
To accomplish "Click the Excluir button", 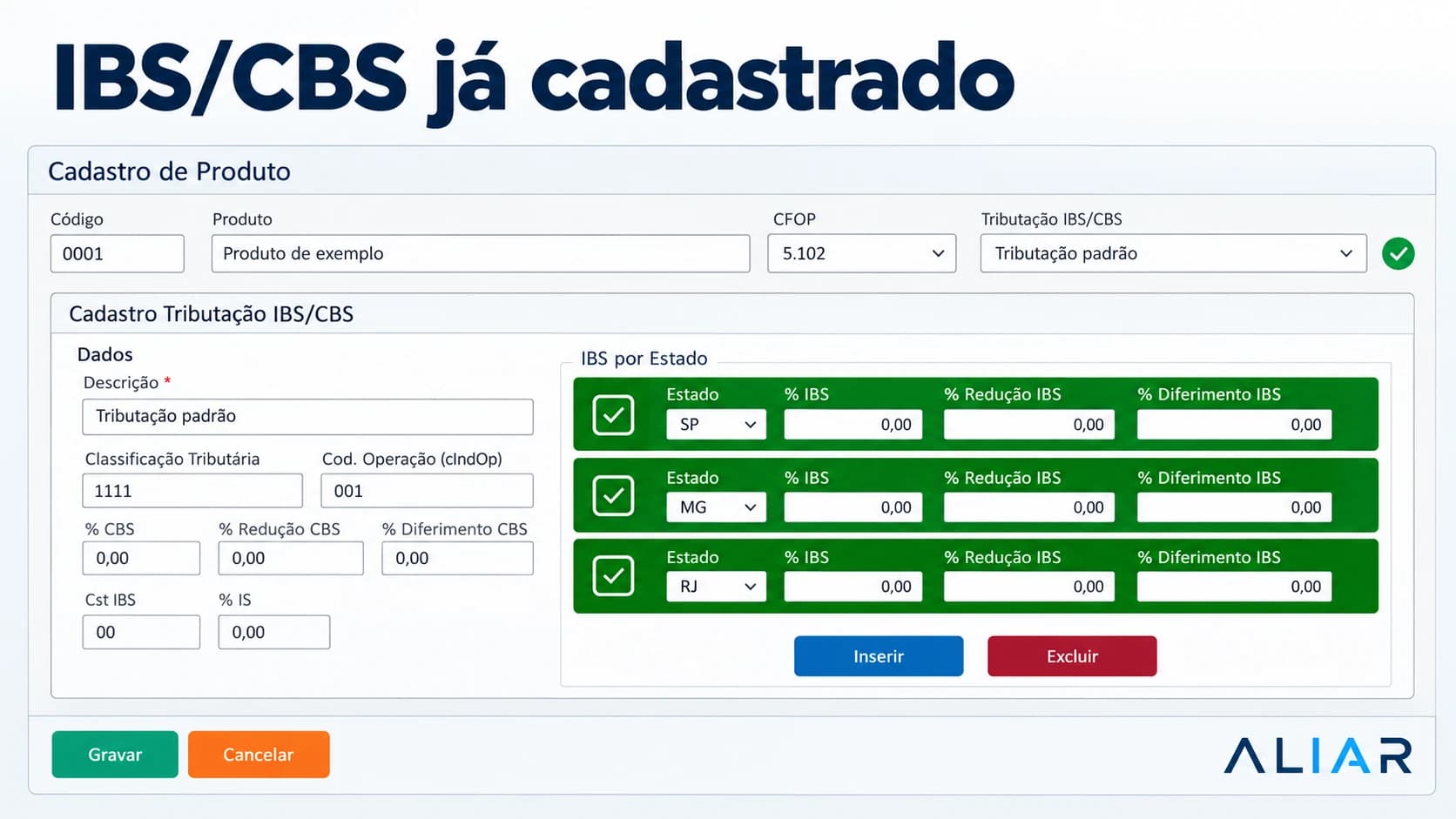I will [x=1072, y=656].
